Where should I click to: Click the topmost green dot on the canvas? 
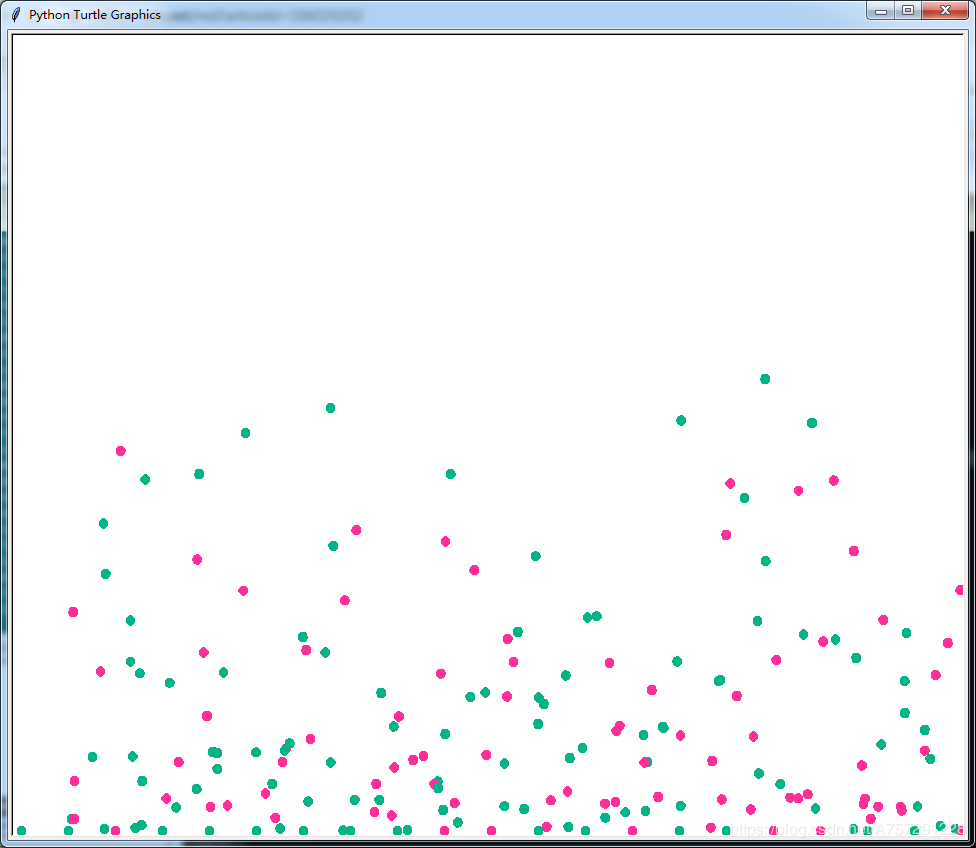(x=765, y=379)
